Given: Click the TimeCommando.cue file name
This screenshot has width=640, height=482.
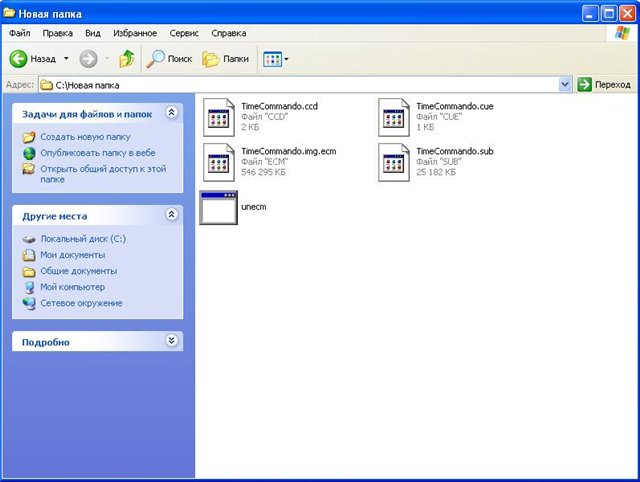Looking at the screenshot, I should (455, 106).
